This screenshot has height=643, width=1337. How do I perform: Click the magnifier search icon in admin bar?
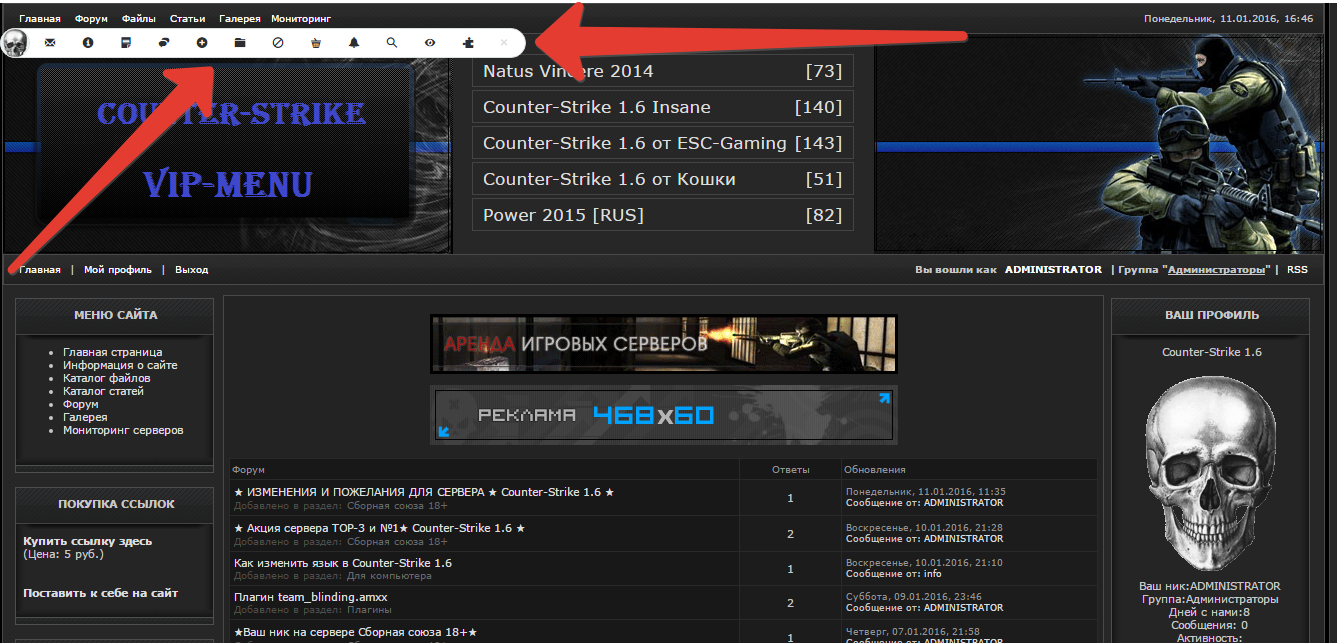[x=392, y=43]
